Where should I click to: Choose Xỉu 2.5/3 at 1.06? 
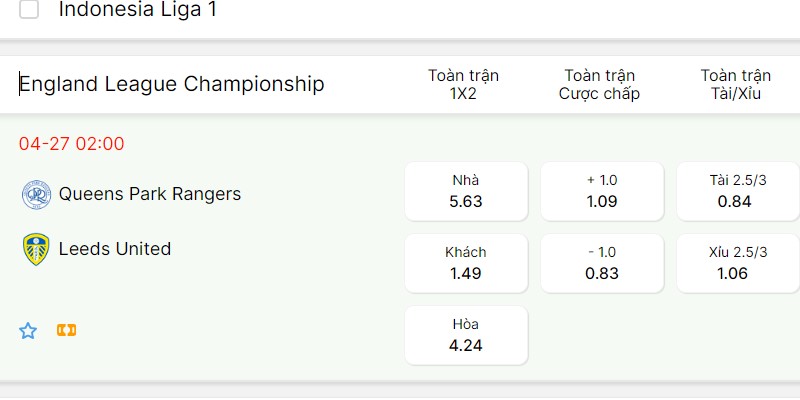[738, 263]
